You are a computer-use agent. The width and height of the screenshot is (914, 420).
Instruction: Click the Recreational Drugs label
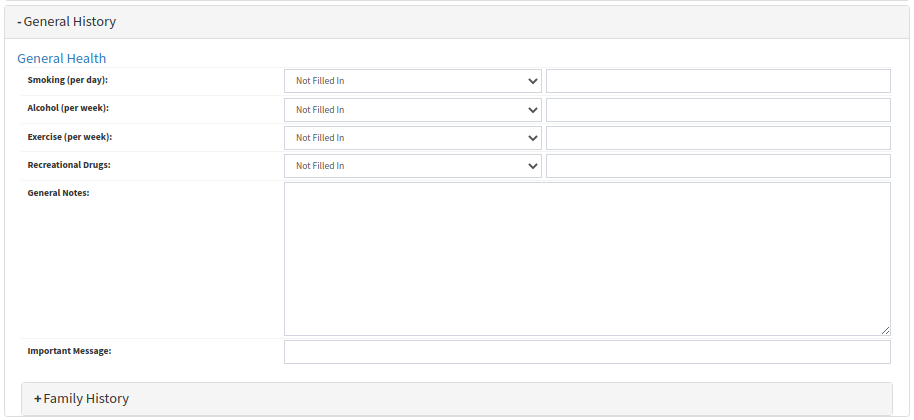point(69,163)
